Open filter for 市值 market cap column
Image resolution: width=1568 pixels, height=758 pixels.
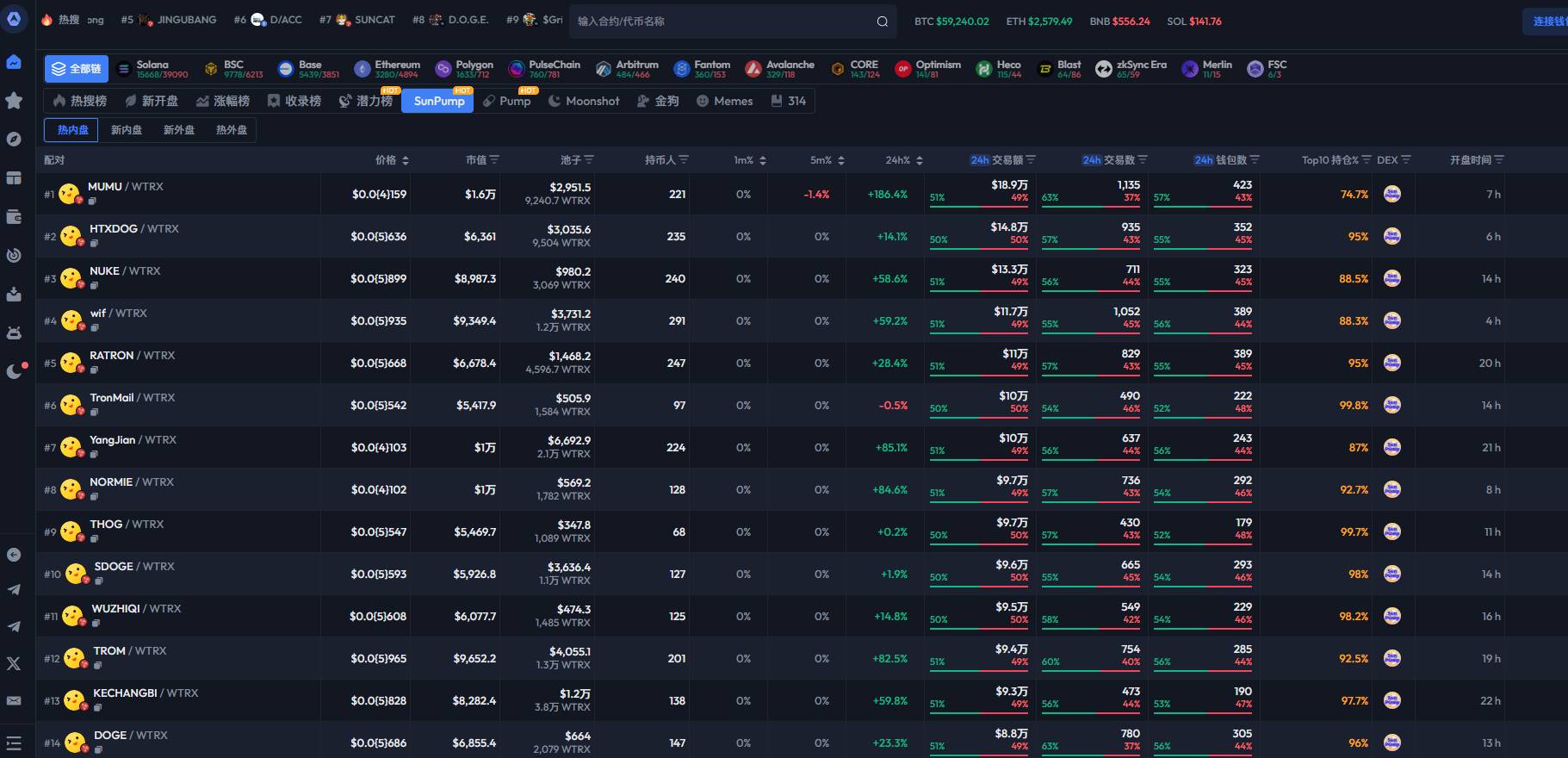[x=494, y=160]
